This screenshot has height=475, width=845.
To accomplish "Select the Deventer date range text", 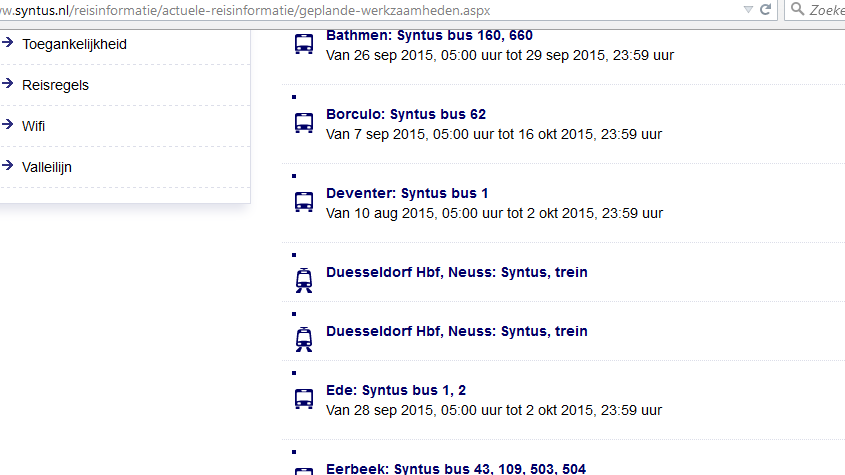I will [494, 214].
